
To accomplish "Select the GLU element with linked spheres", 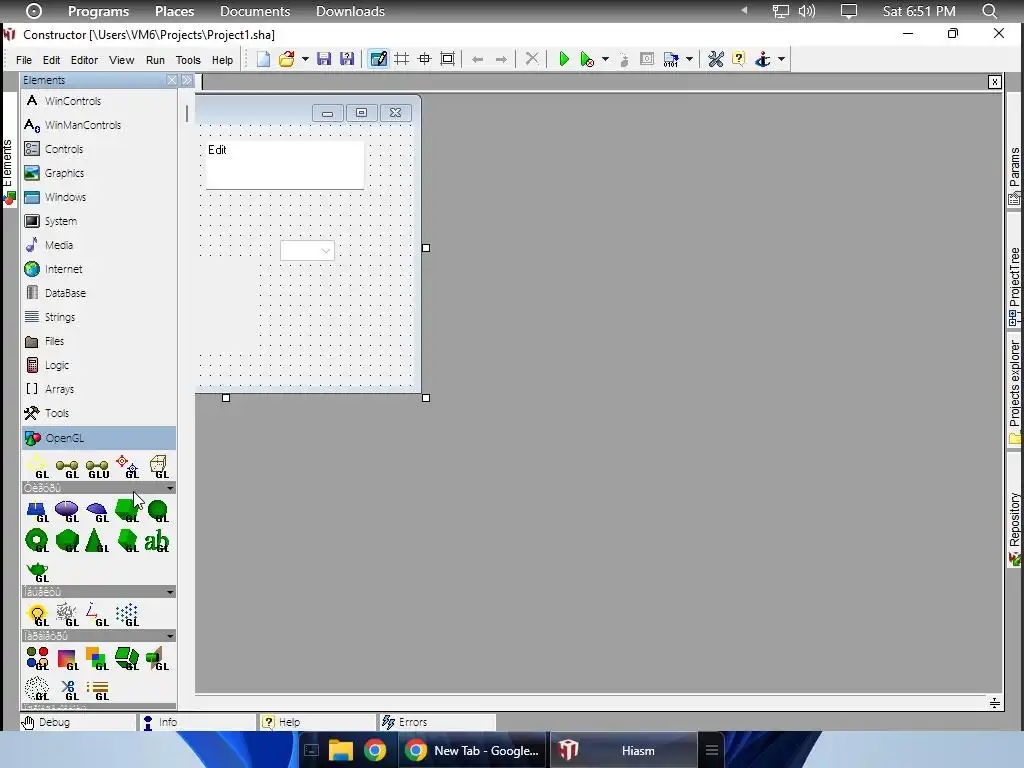I will [x=97, y=468].
